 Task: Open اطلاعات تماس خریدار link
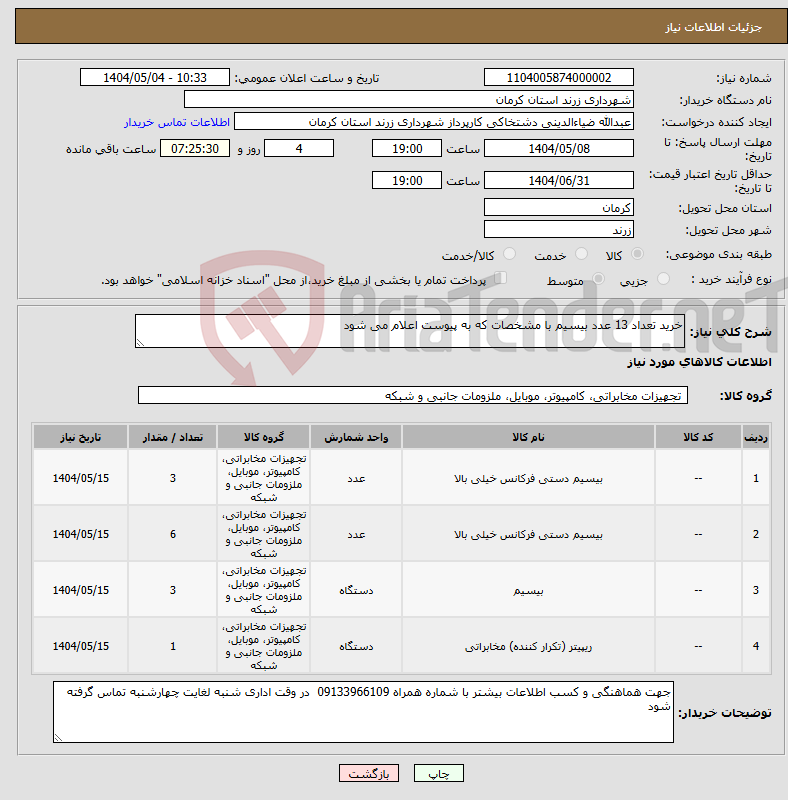point(177,122)
